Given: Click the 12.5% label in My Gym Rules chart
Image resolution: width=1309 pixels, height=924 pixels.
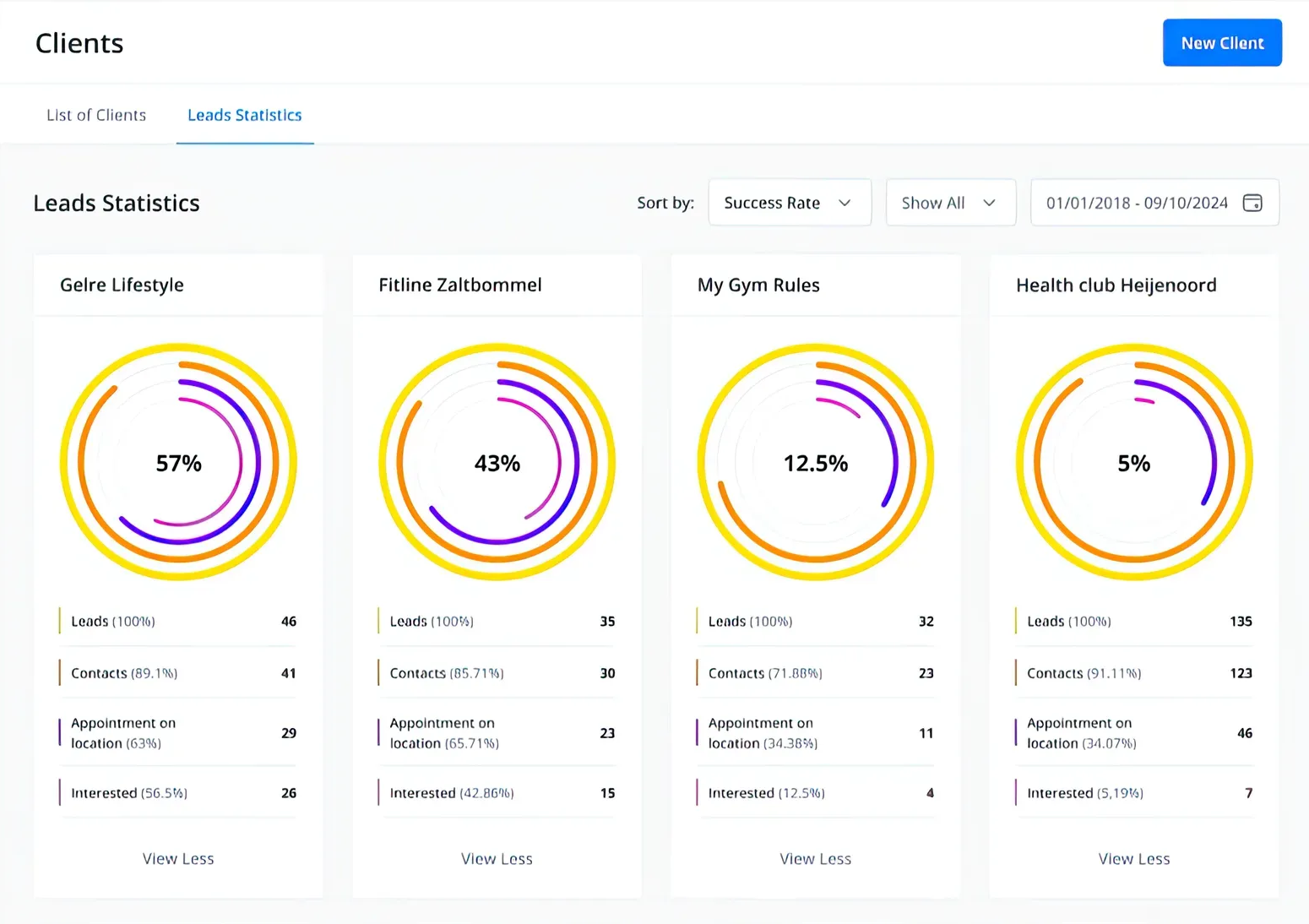Looking at the screenshot, I should point(815,463).
